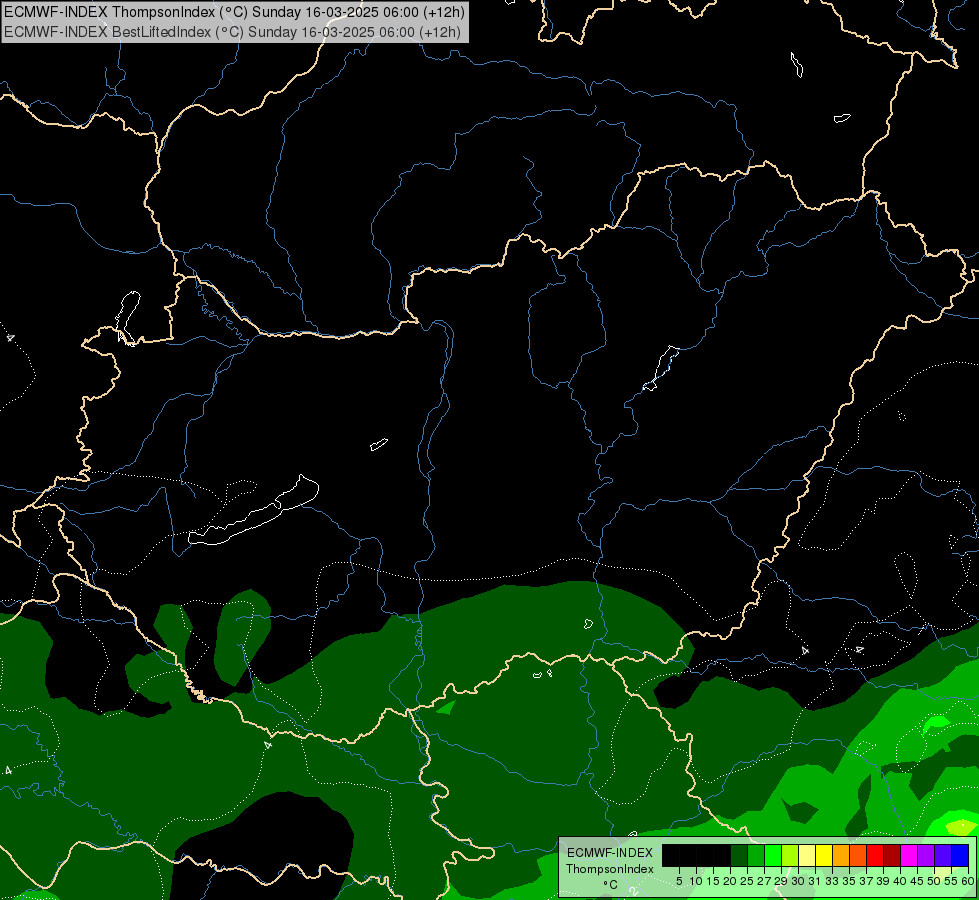
Task: Click the ThompsonIndex title line at top
Action: [x=234, y=12]
